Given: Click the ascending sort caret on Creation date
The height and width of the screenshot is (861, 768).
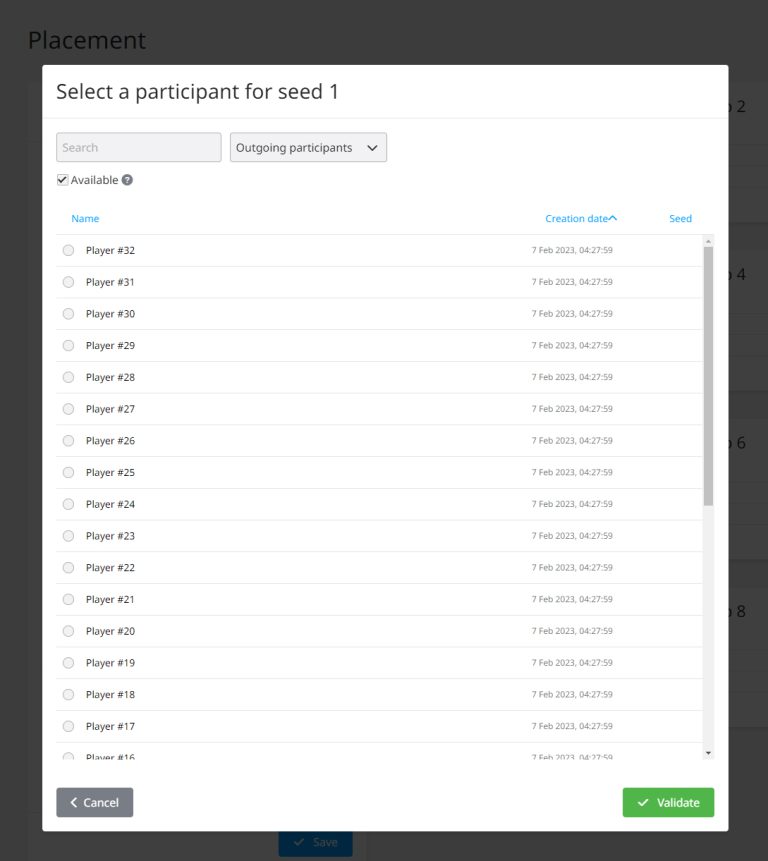Looking at the screenshot, I should coord(614,217).
